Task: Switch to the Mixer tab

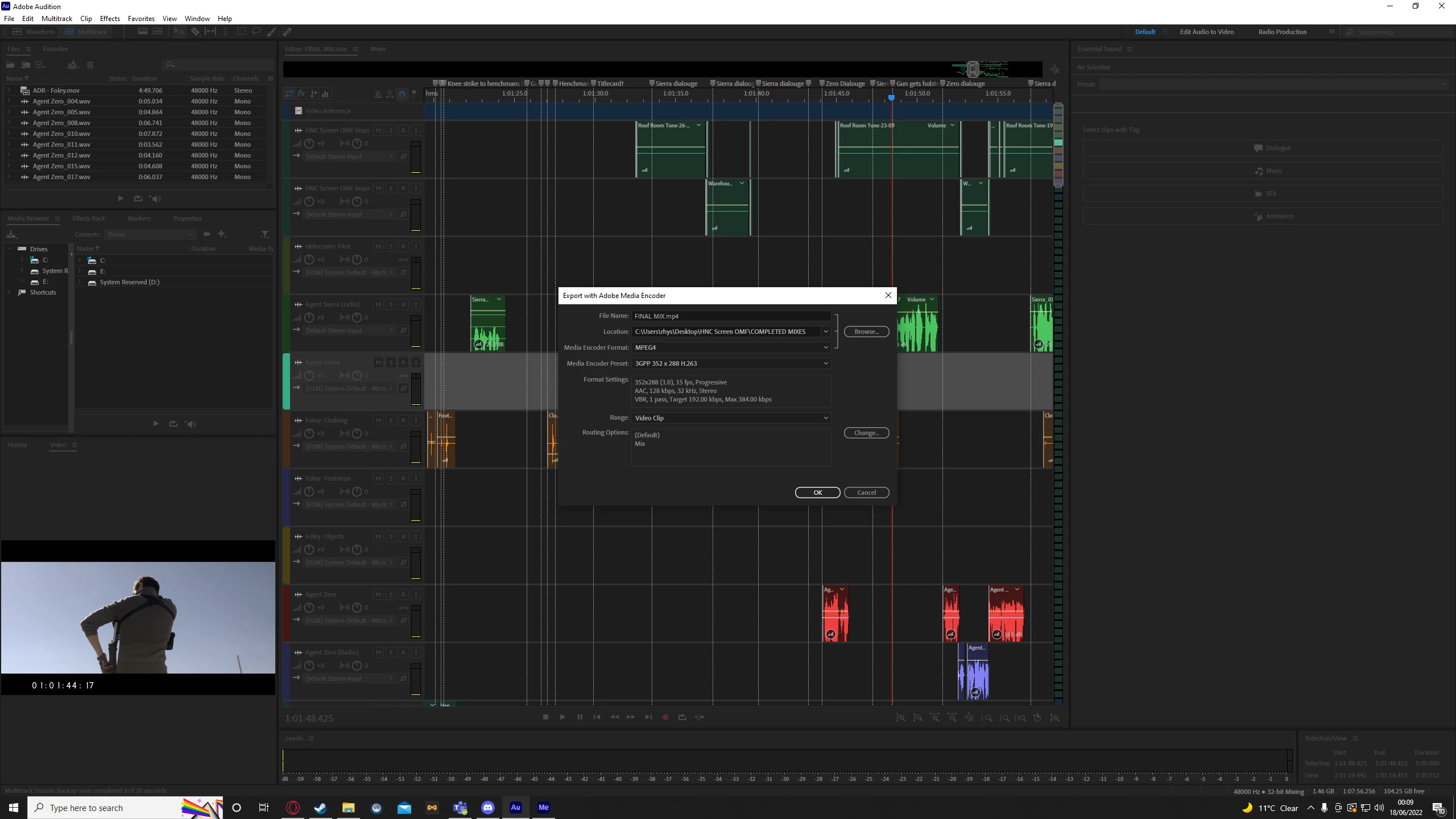Action: [378, 49]
